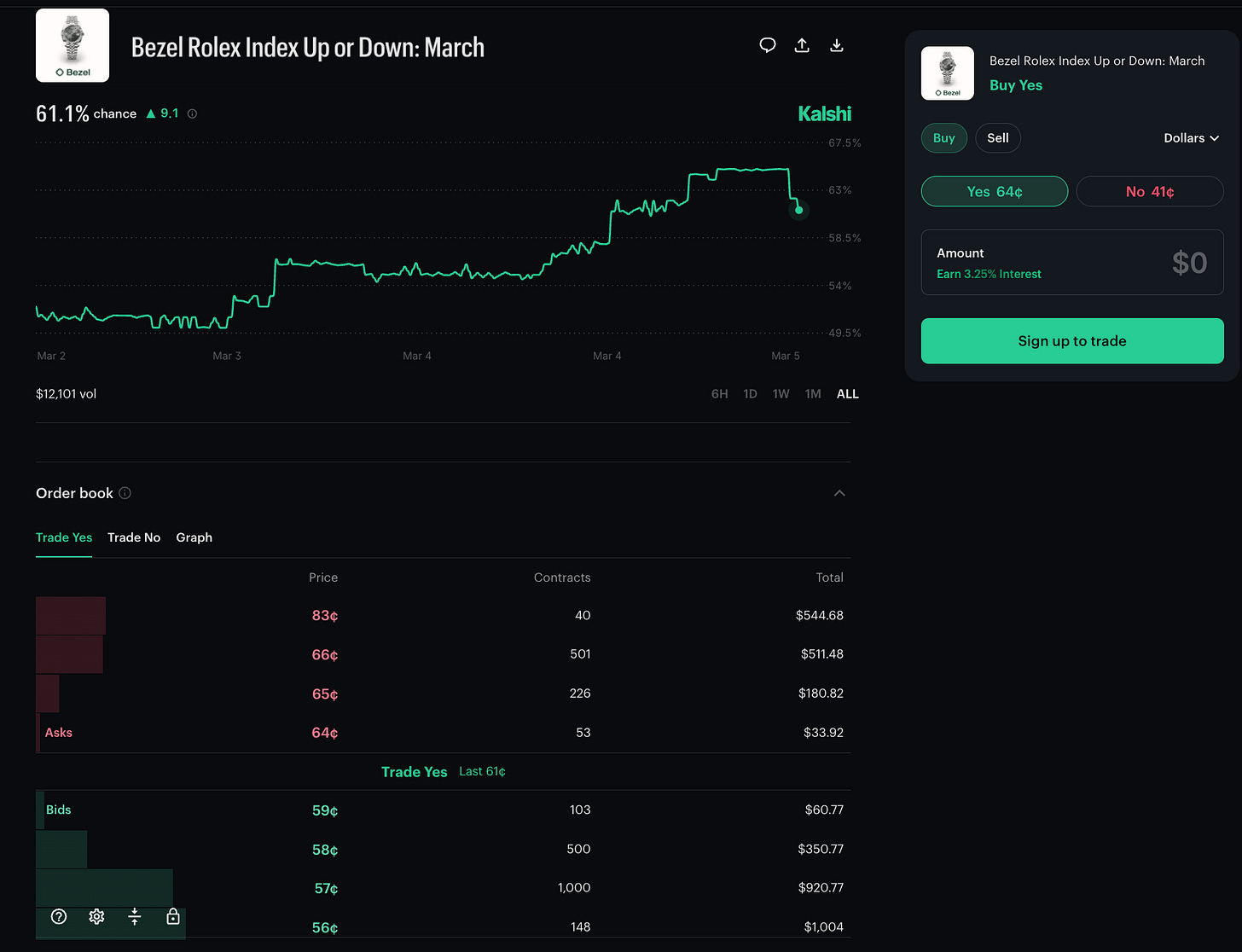The height and width of the screenshot is (952, 1242).
Task: Click the center-align spread icon
Action: [x=134, y=916]
